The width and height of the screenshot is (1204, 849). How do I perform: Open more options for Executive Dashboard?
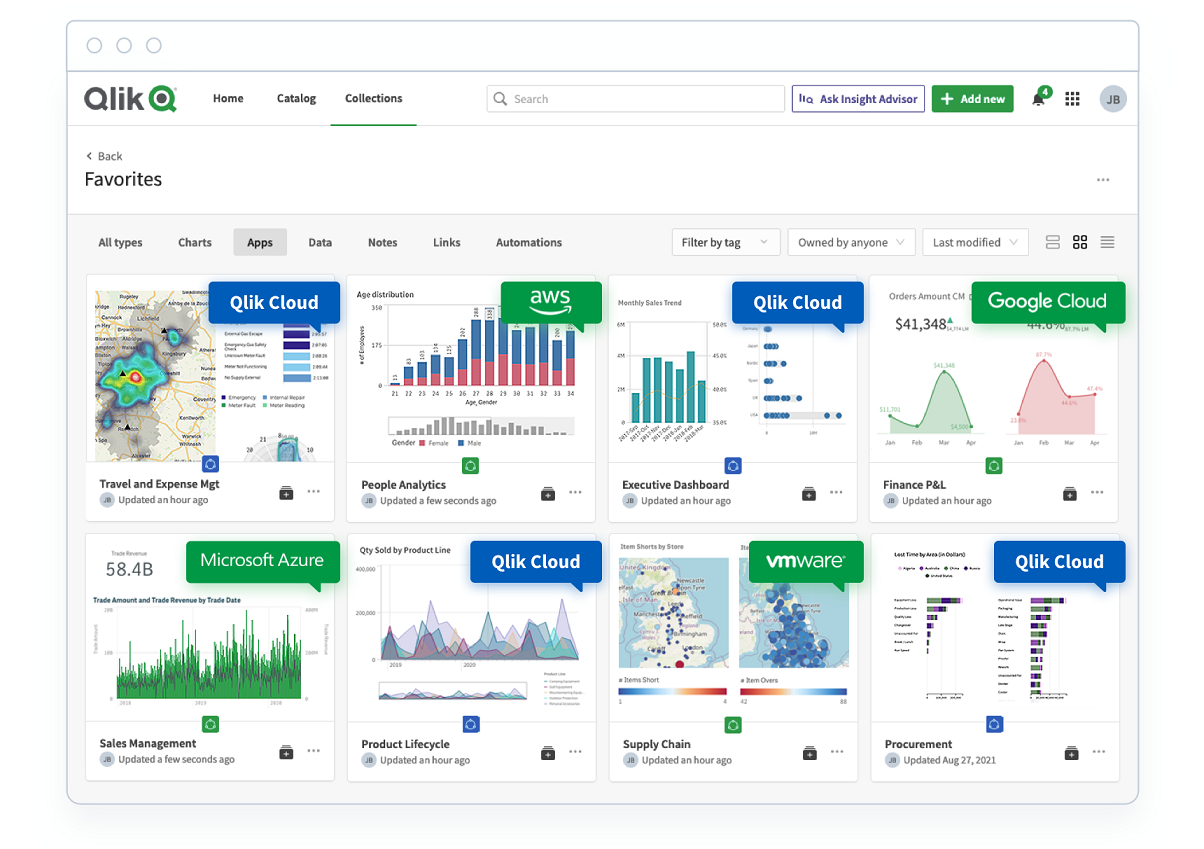click(837, 493)
